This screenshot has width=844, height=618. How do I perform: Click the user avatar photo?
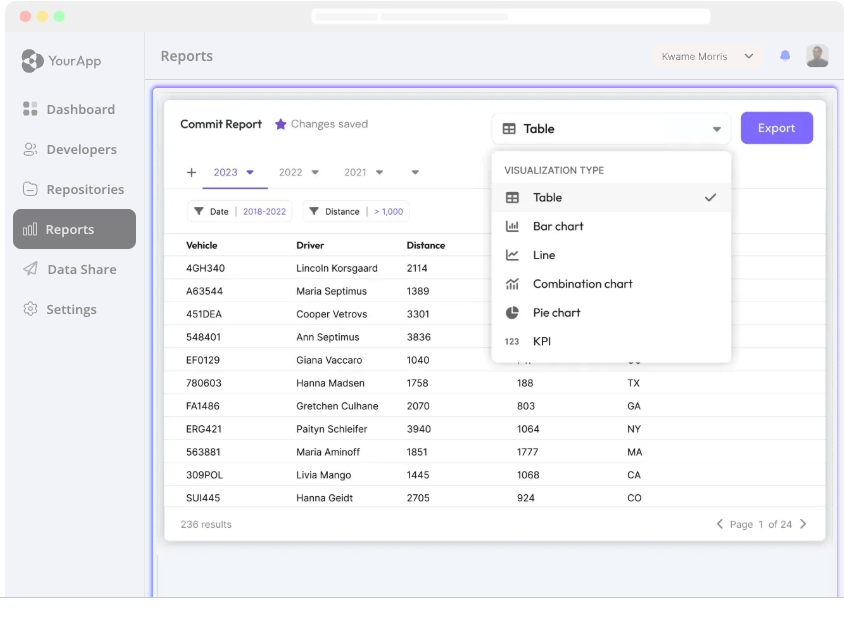pos(817,56)
